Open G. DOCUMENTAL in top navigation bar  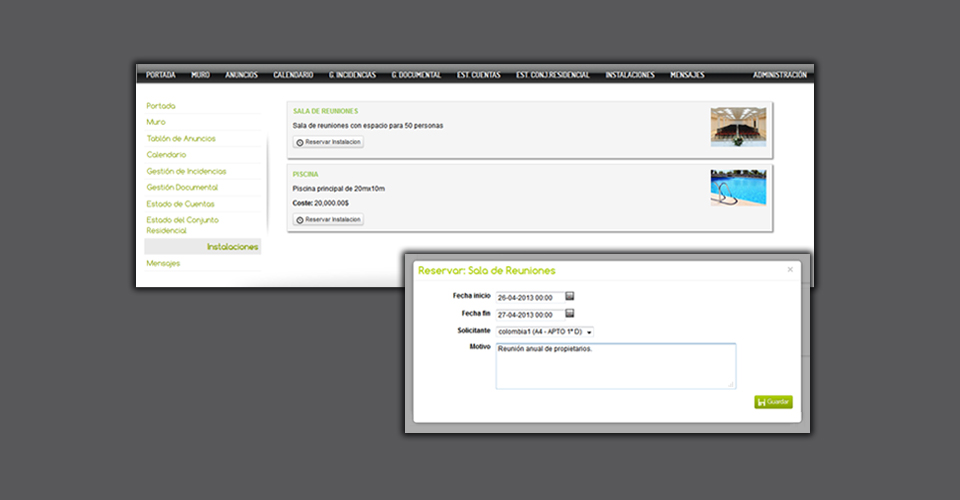(416, 75)
